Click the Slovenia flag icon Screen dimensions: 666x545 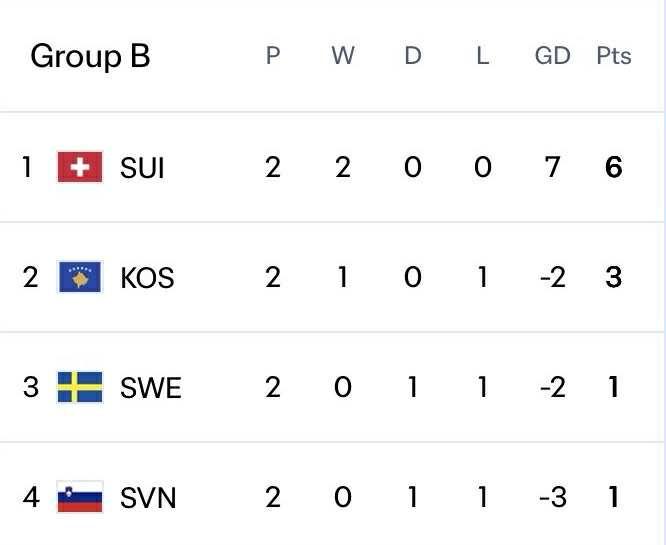pos(80,497)
